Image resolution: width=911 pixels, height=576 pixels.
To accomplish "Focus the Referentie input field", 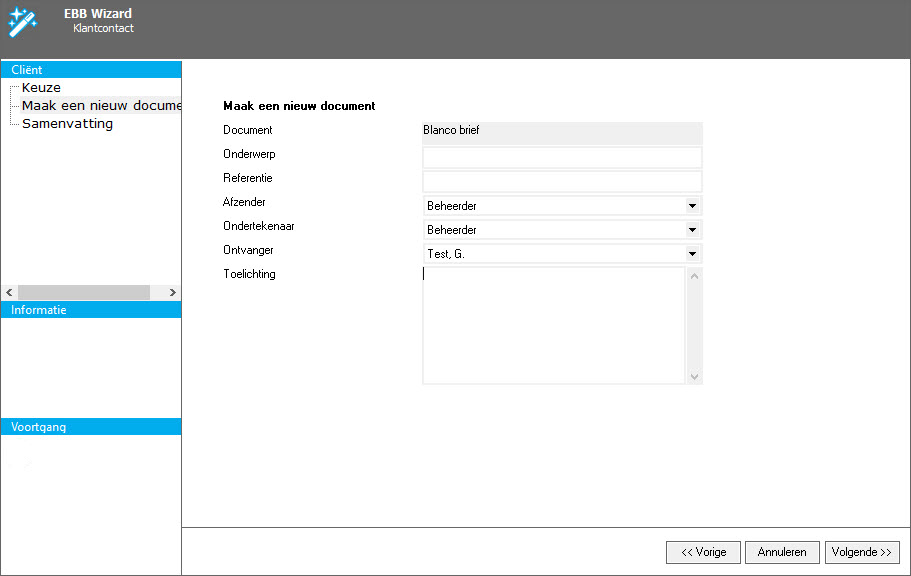I will [562, 182].
